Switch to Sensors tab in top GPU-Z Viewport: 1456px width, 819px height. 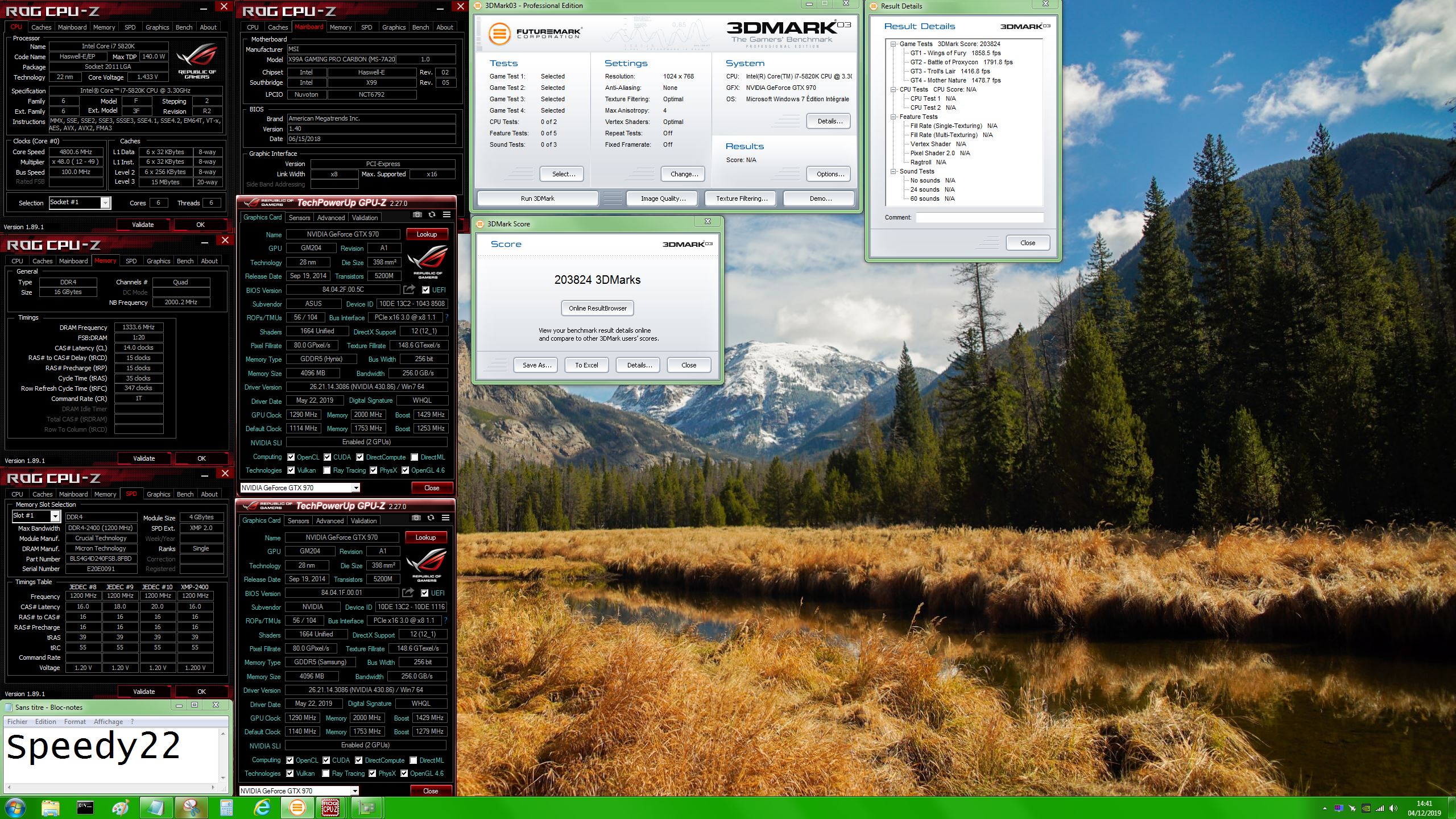pos(299,217)
